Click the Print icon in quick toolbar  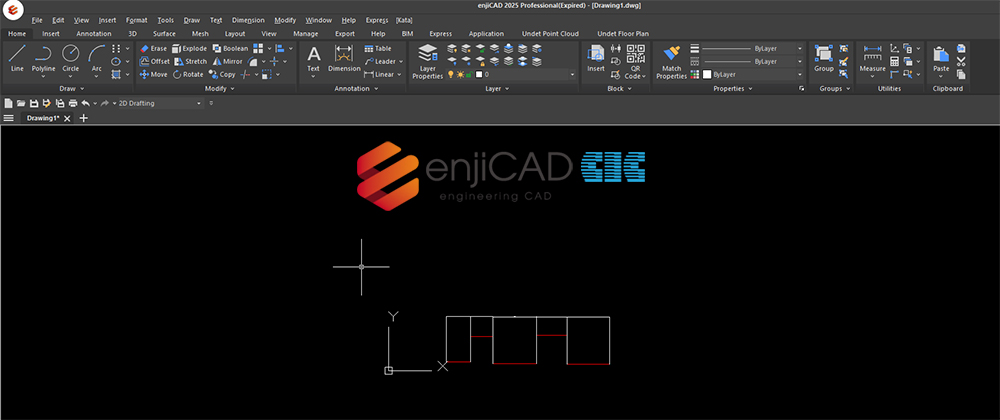click(73, 103)
